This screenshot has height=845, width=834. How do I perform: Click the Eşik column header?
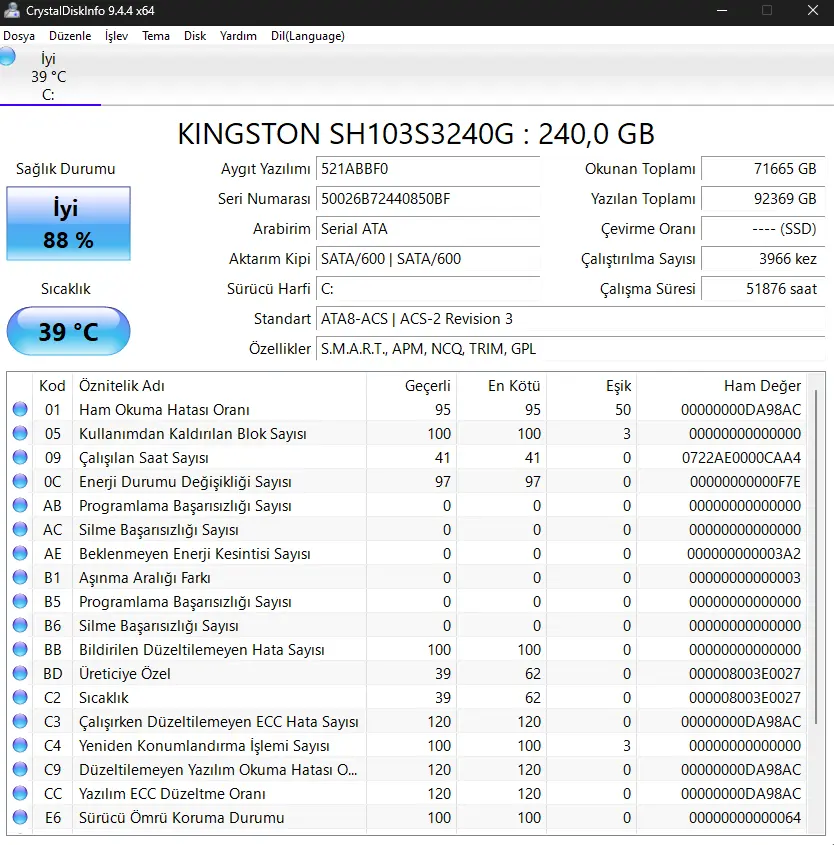pyautogui.click(x=592, y=386)
